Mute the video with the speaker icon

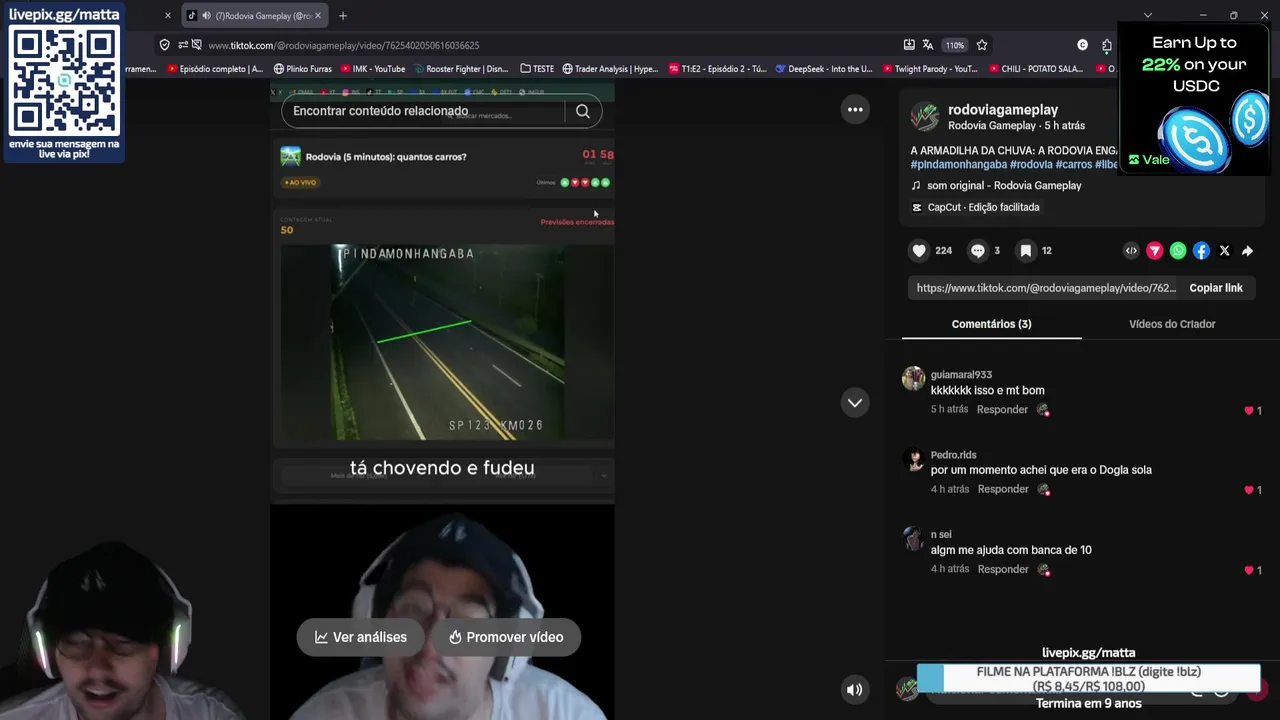click(x=855, y=689)
